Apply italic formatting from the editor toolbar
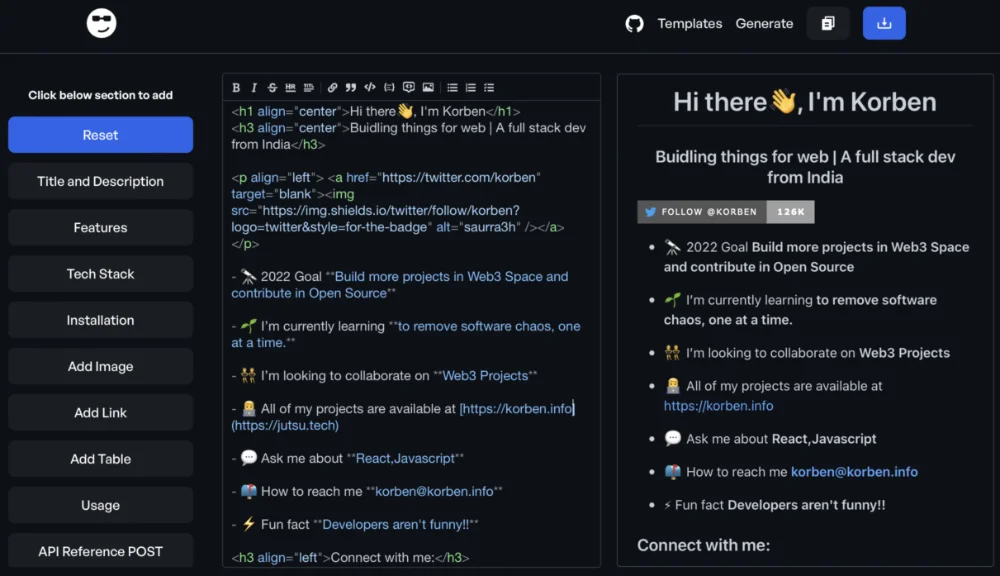 [x=254, y=87]
